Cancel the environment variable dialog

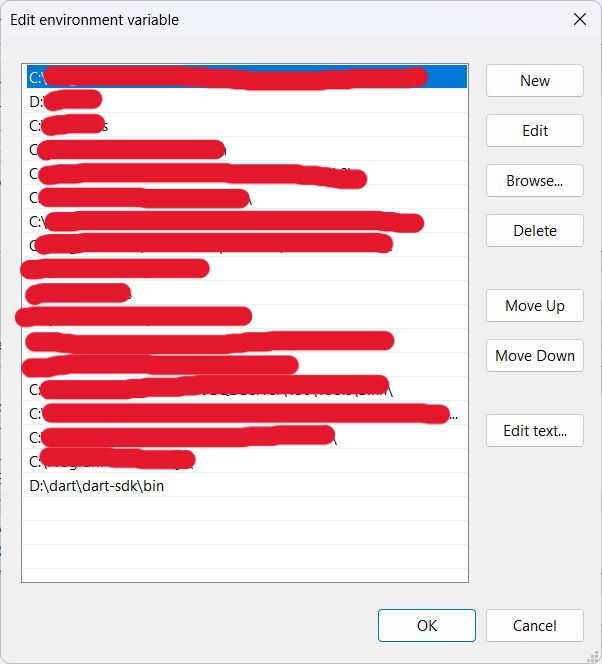535,625
